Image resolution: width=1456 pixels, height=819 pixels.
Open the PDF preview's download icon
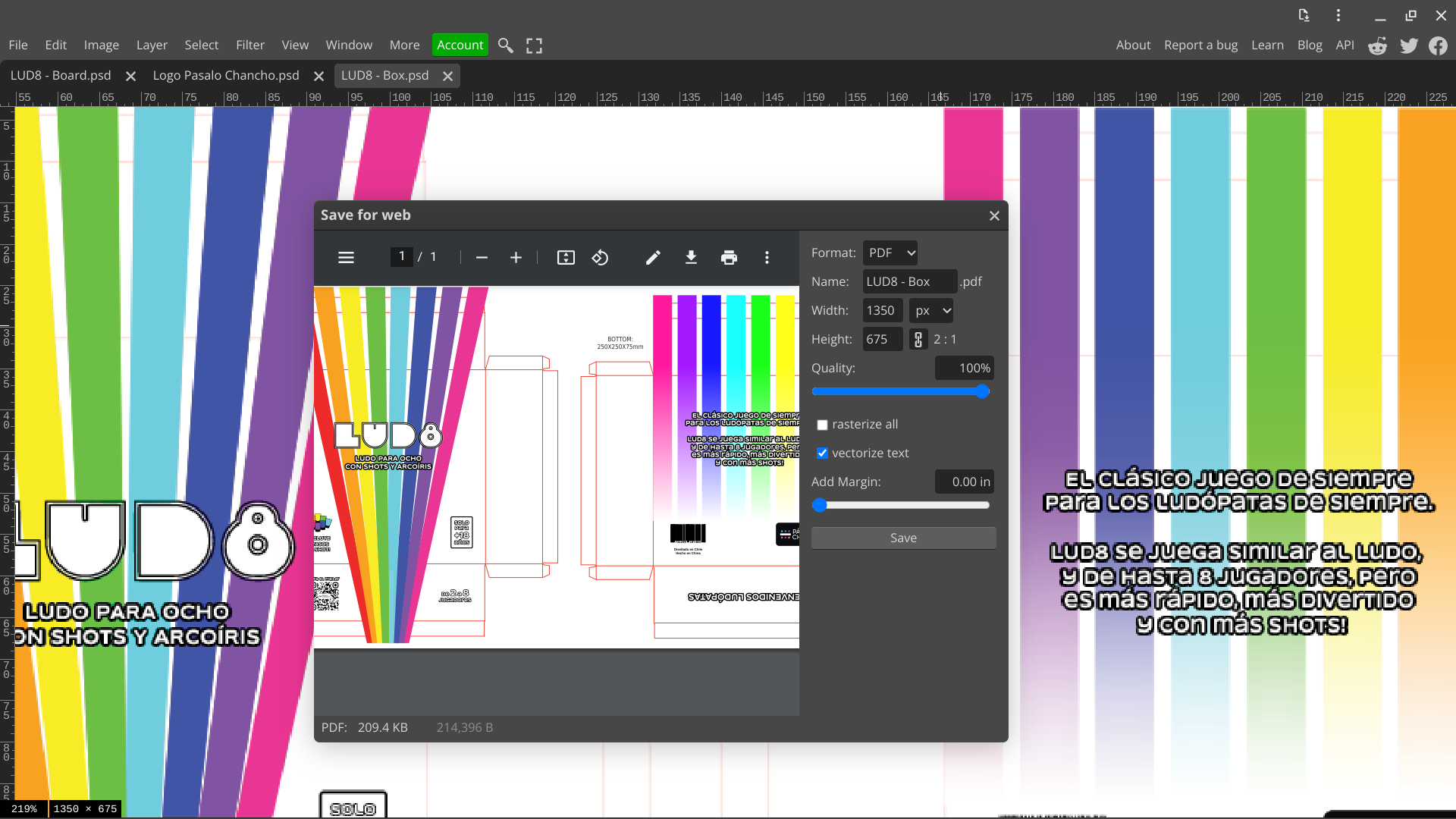691,258
